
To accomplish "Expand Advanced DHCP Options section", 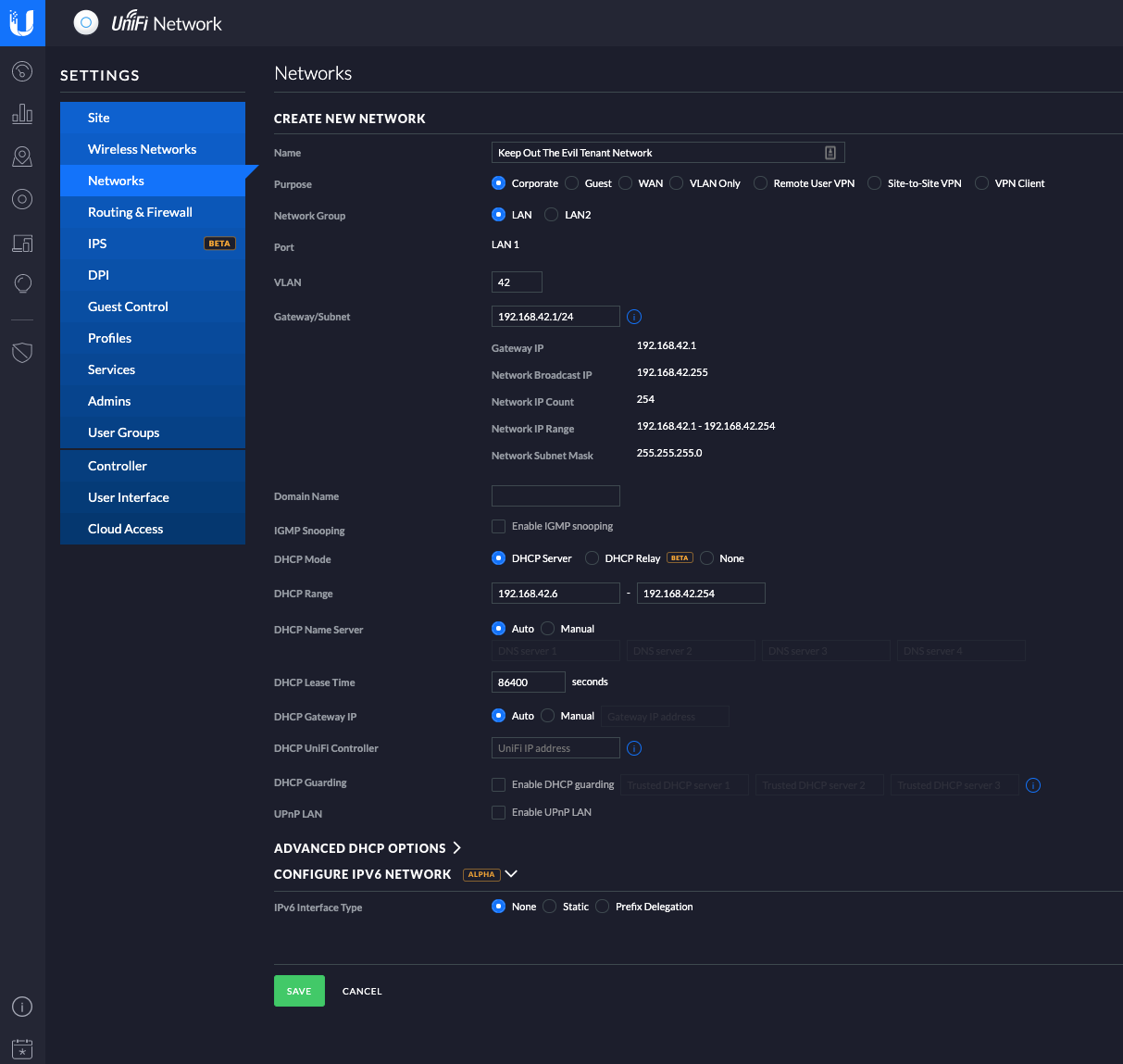I will coord(367,848).
